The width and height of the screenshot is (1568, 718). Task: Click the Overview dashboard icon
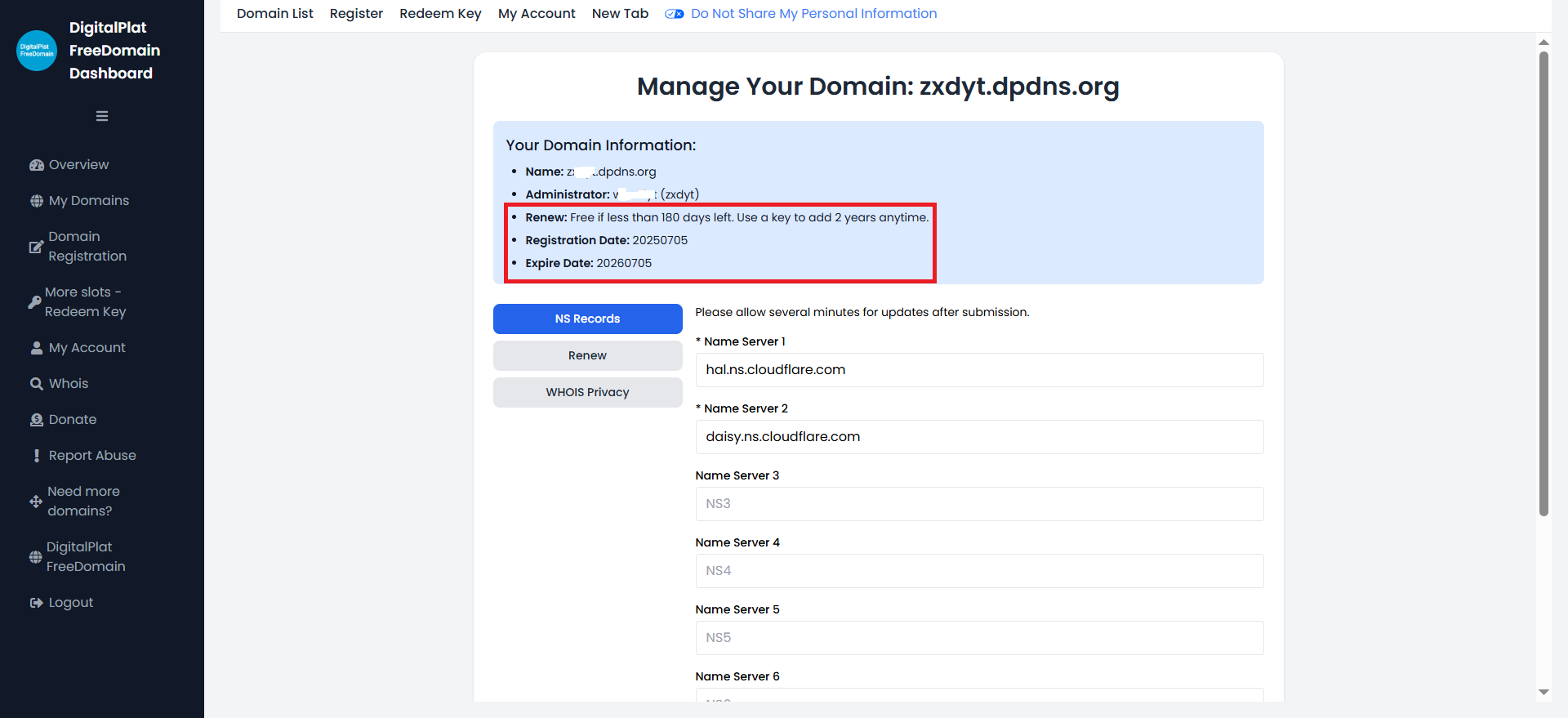pyautogui.click(x=37, y=165)
